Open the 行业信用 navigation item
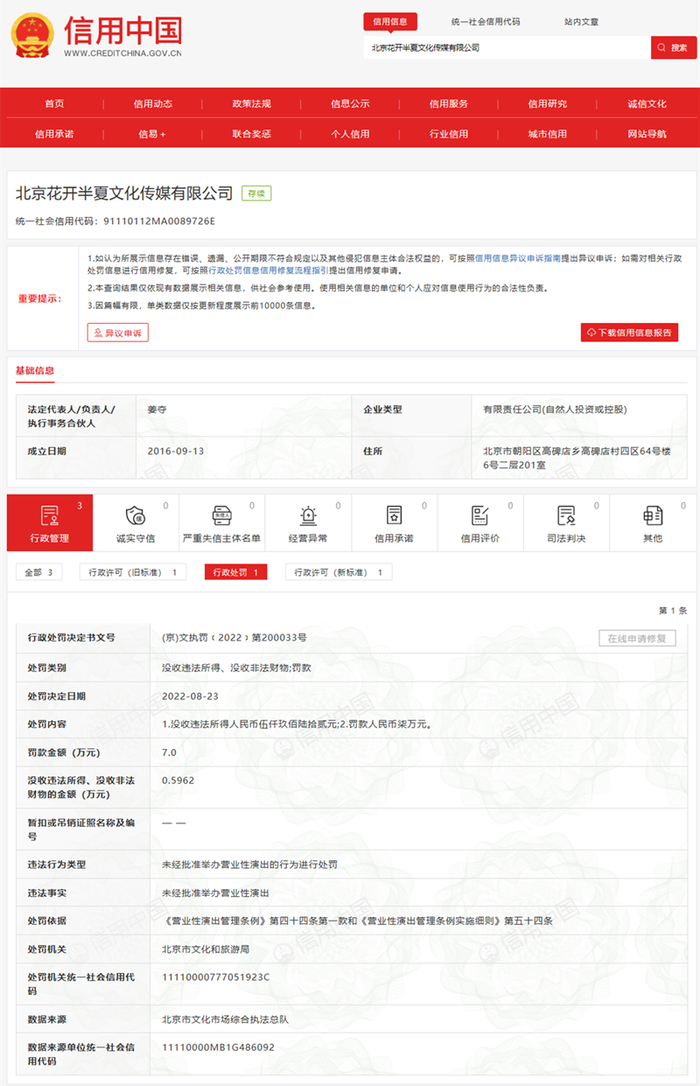This screenshot has height=1086, width=700. pos(449,134)
